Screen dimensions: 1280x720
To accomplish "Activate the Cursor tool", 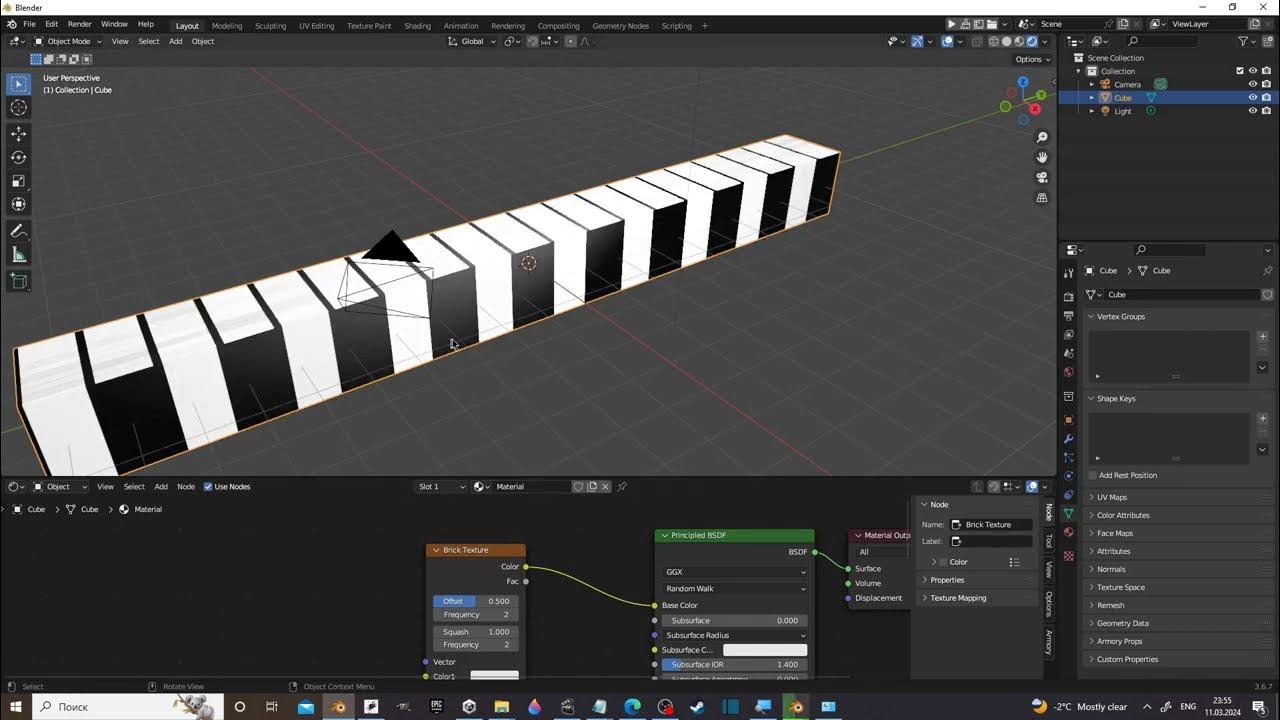I will pos(18,107).
